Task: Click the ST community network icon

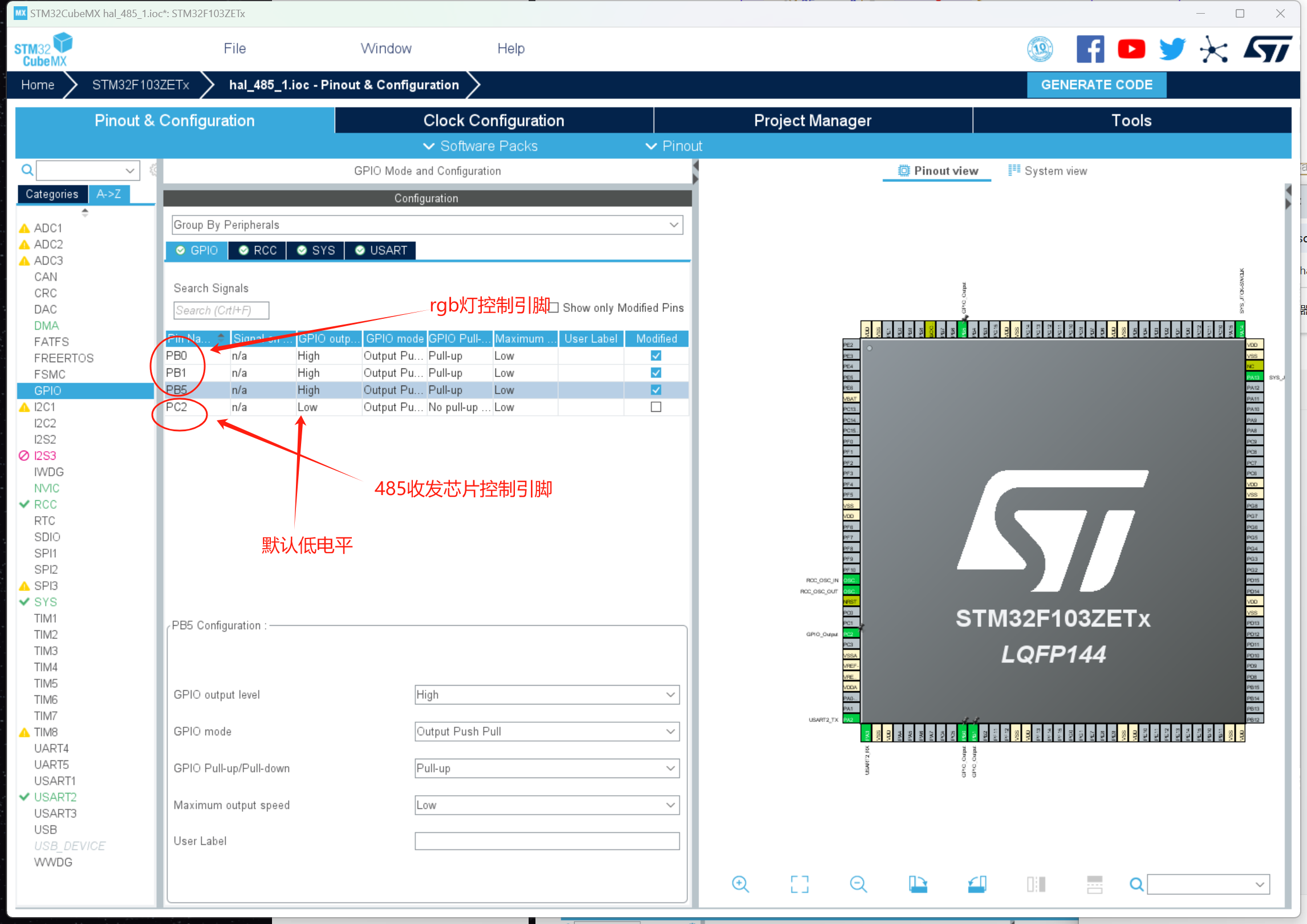Action: (x=1213, y=49)
